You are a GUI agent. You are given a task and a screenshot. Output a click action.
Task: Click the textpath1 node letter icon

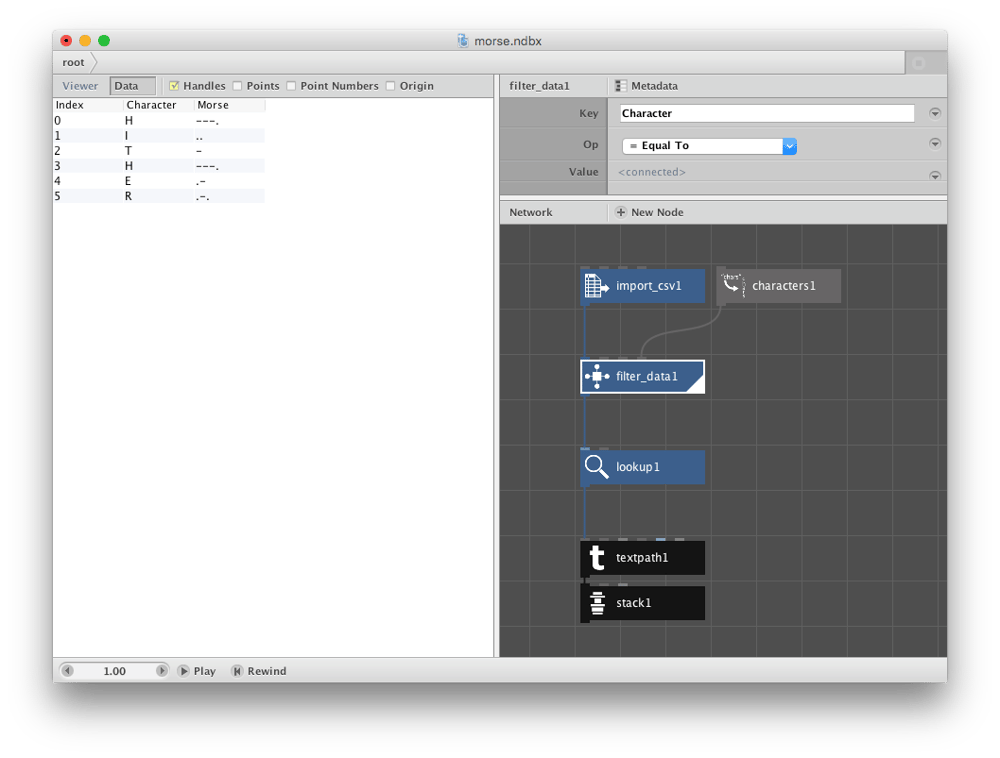pyautogui.click(x=596, y=558)
